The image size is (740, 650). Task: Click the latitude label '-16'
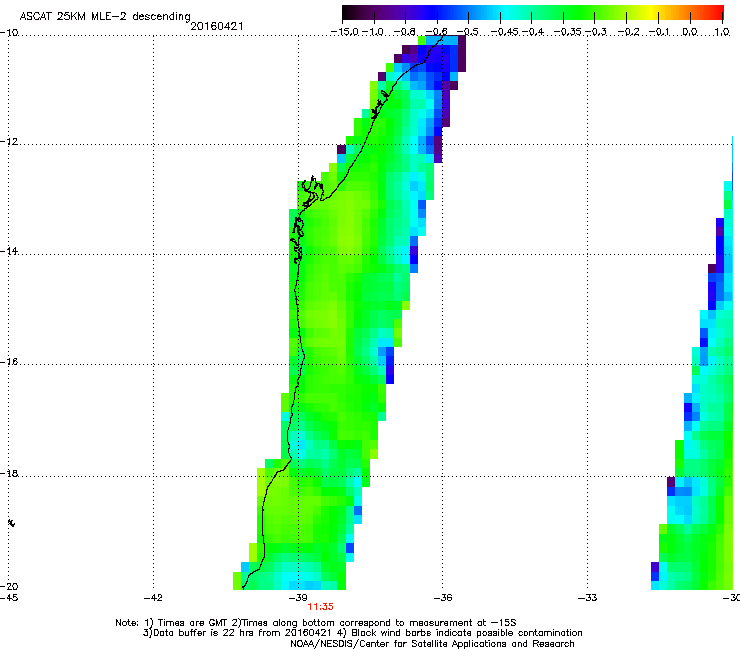(9, 362)
